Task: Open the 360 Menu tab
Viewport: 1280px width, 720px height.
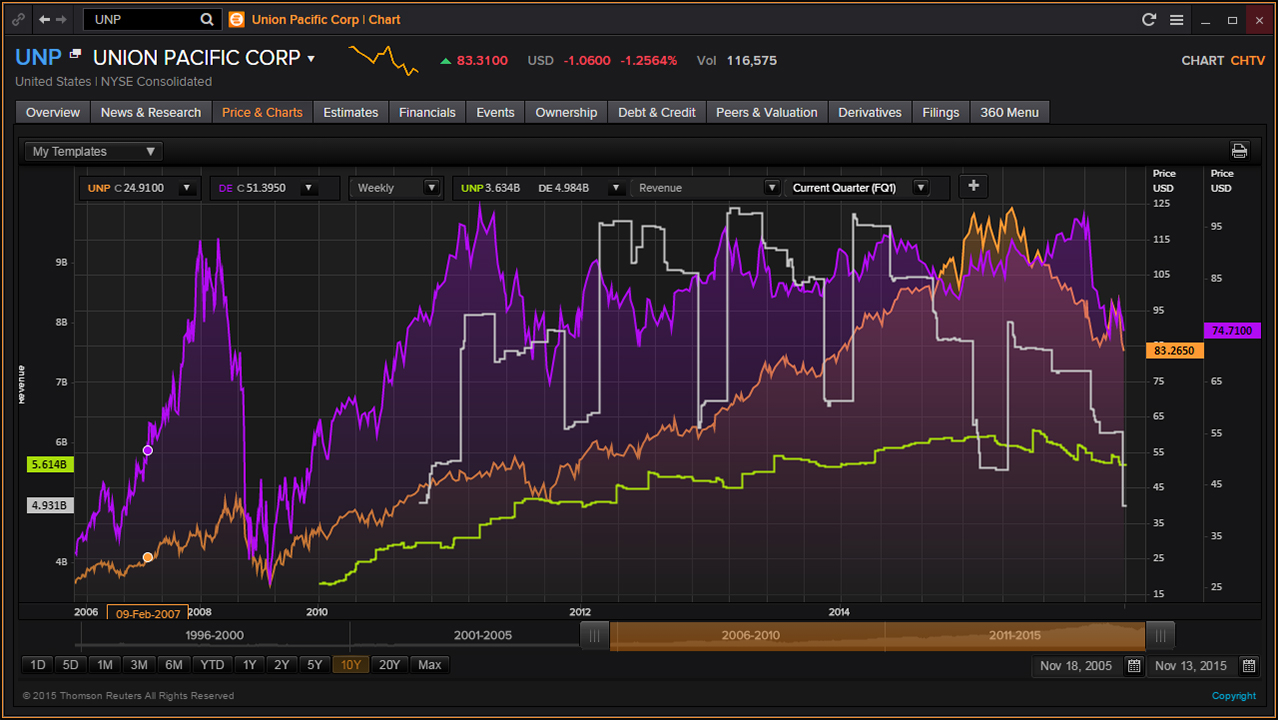Action: [1009, 112]
